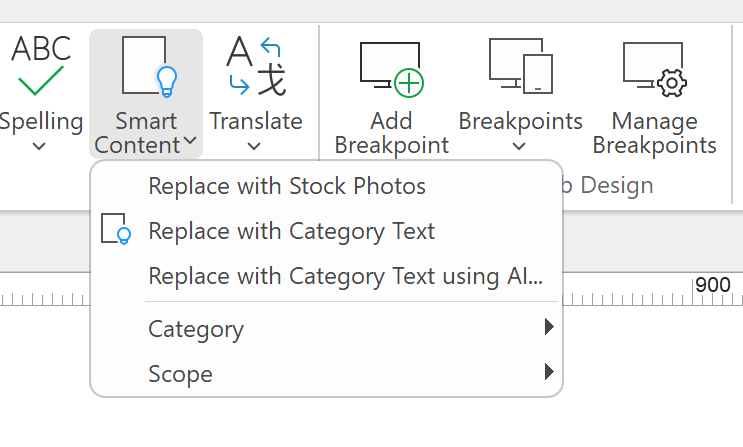Choose Replace with Category Text using AI
Screen dimensions: 743x447
tap(345, 276)
